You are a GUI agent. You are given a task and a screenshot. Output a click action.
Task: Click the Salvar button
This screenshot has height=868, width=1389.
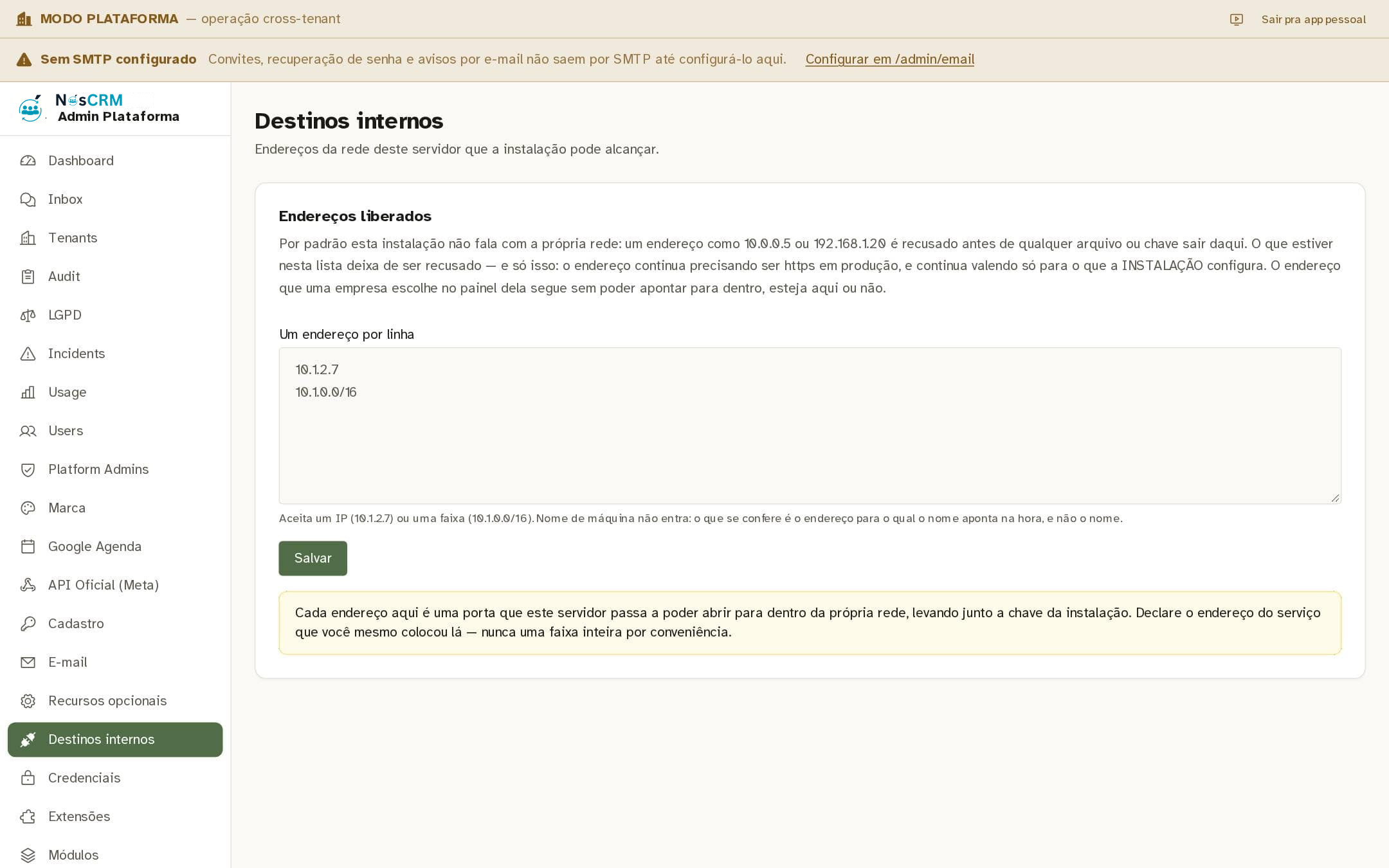click(313, 558)
